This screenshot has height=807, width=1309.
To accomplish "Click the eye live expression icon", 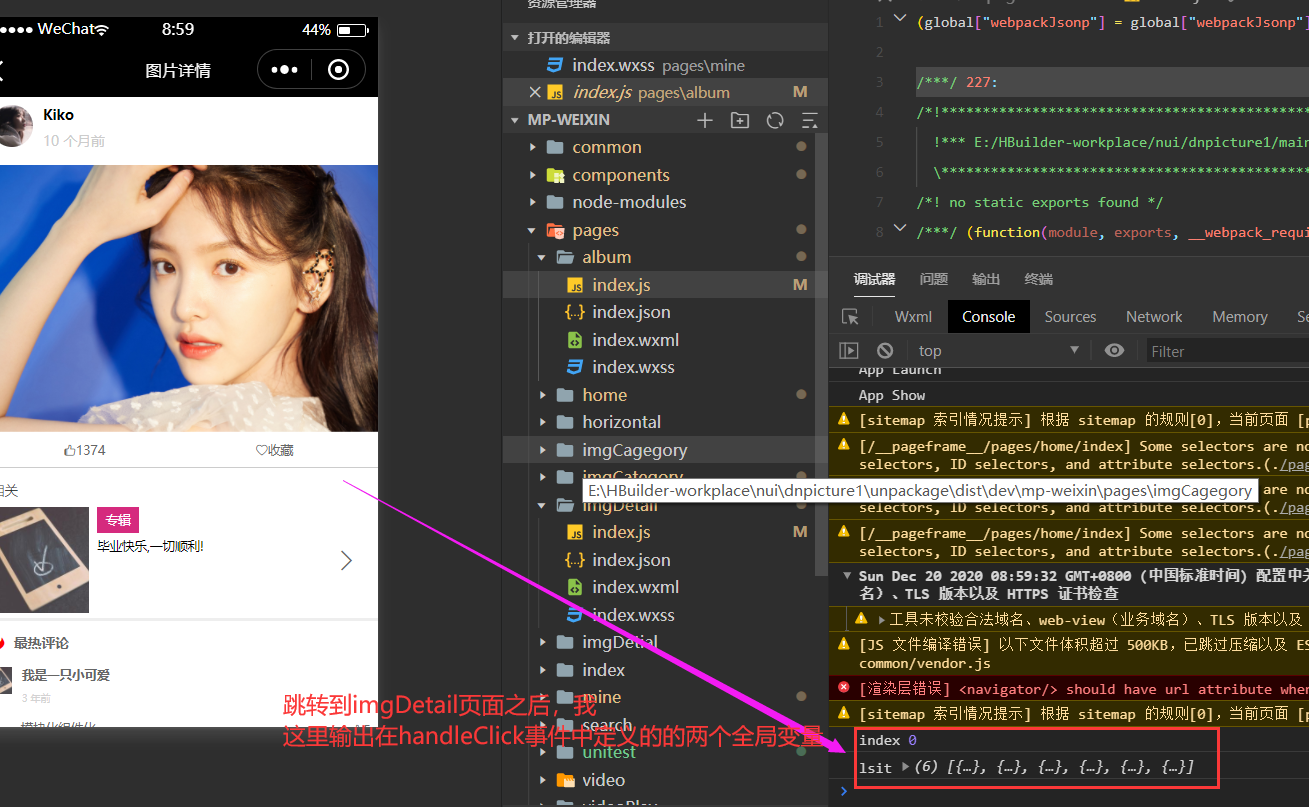I will tap(1114, 350).
